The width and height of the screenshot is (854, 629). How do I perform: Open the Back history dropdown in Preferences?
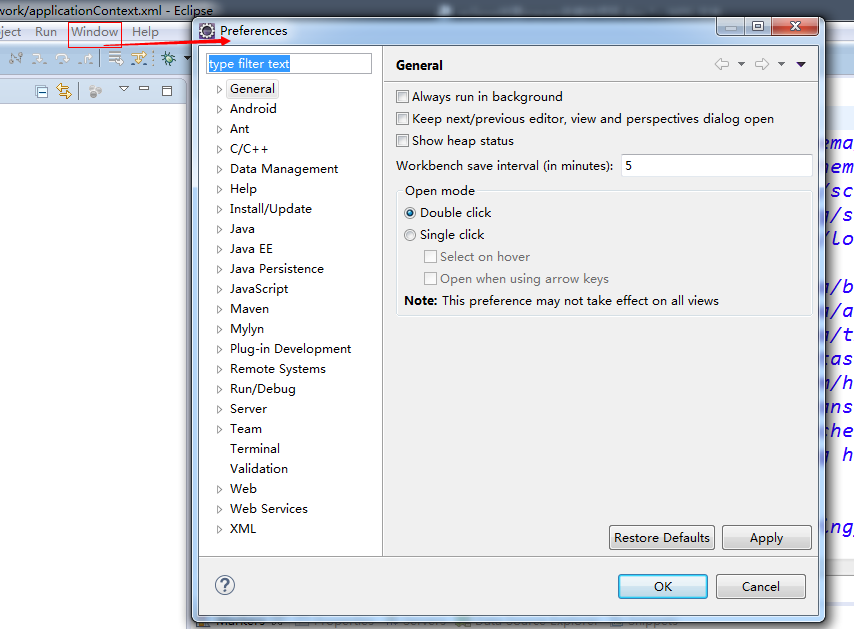pyautogui.click(x=741, y=64)
